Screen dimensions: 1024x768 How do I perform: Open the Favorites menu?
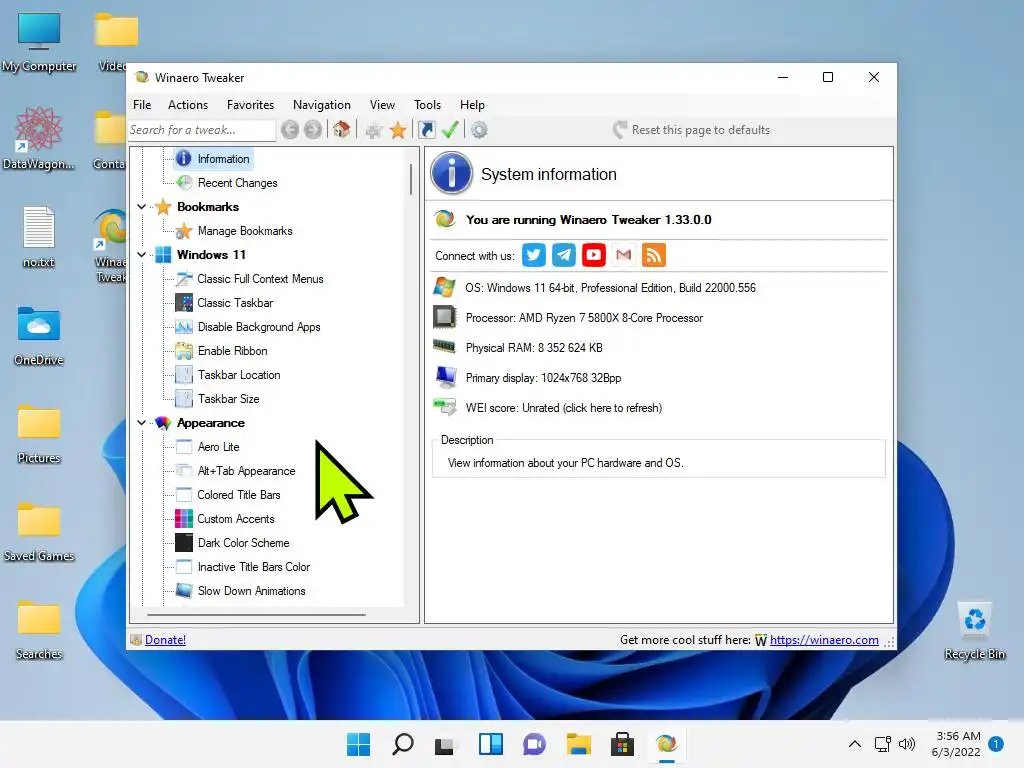tap(250, 104)
